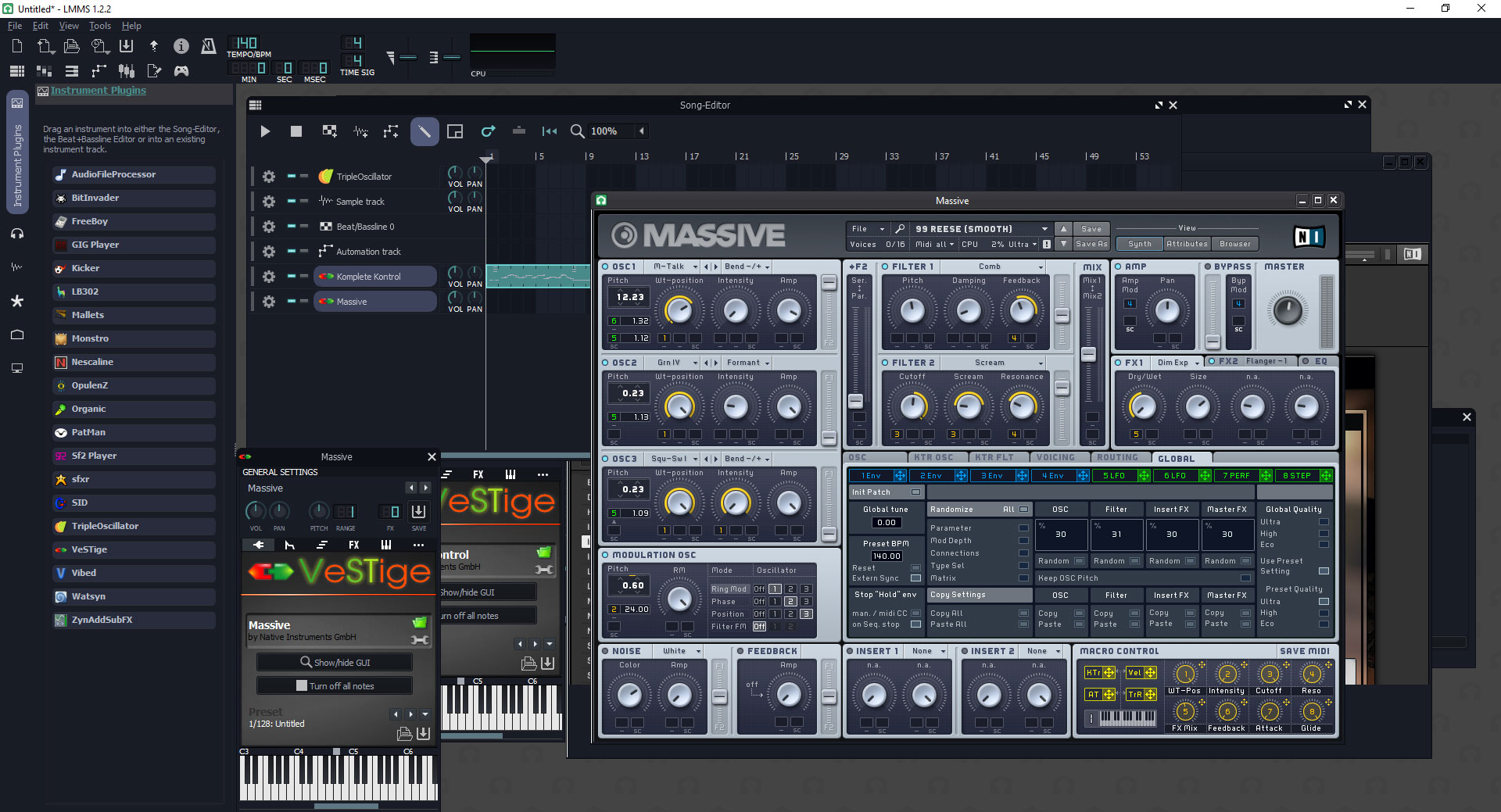
Task: Stop playback in the Song-Editor
Action: [296, 131]
